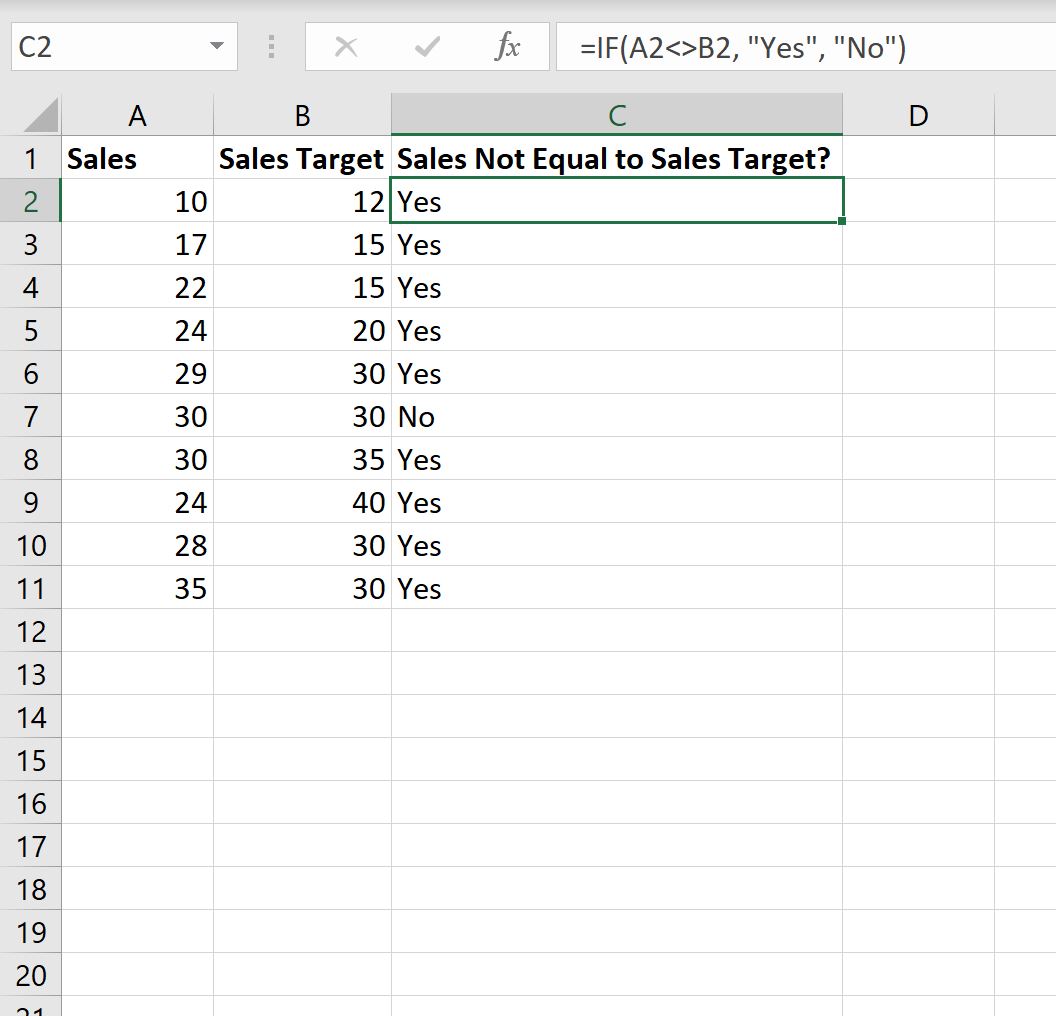Click the Select All corner triangle
Image resolution: width=1056 pixels, height=1016 pixels.
41,115
